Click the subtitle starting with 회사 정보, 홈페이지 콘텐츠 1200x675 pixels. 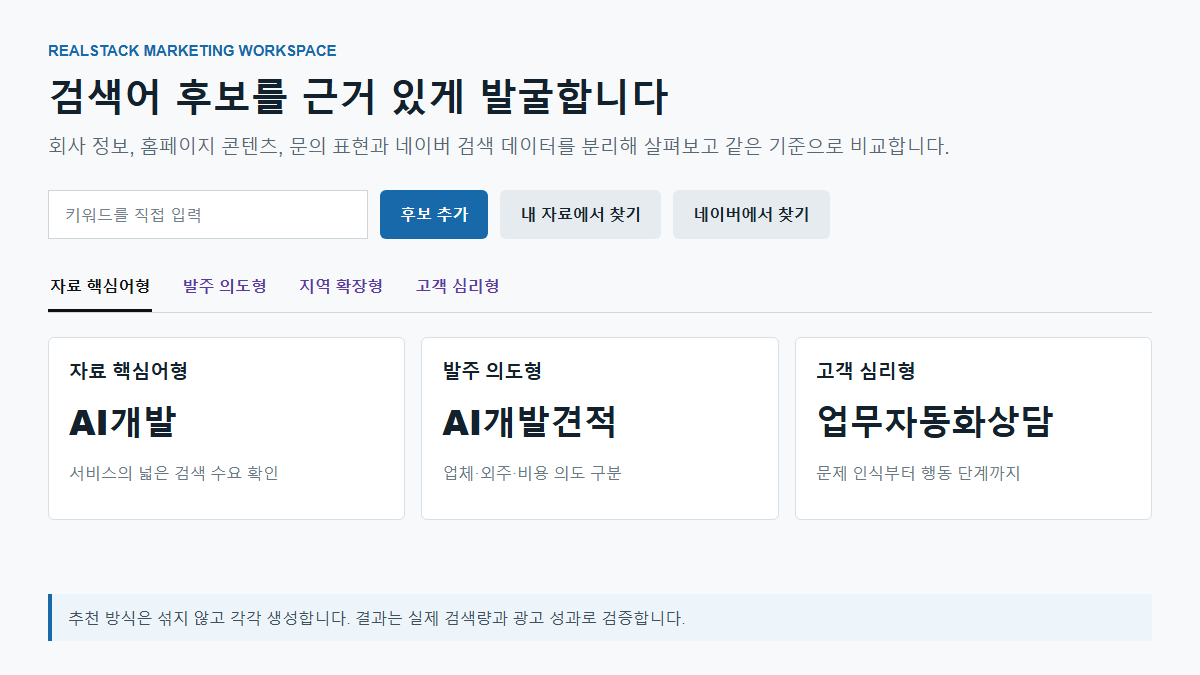[499, 147]
